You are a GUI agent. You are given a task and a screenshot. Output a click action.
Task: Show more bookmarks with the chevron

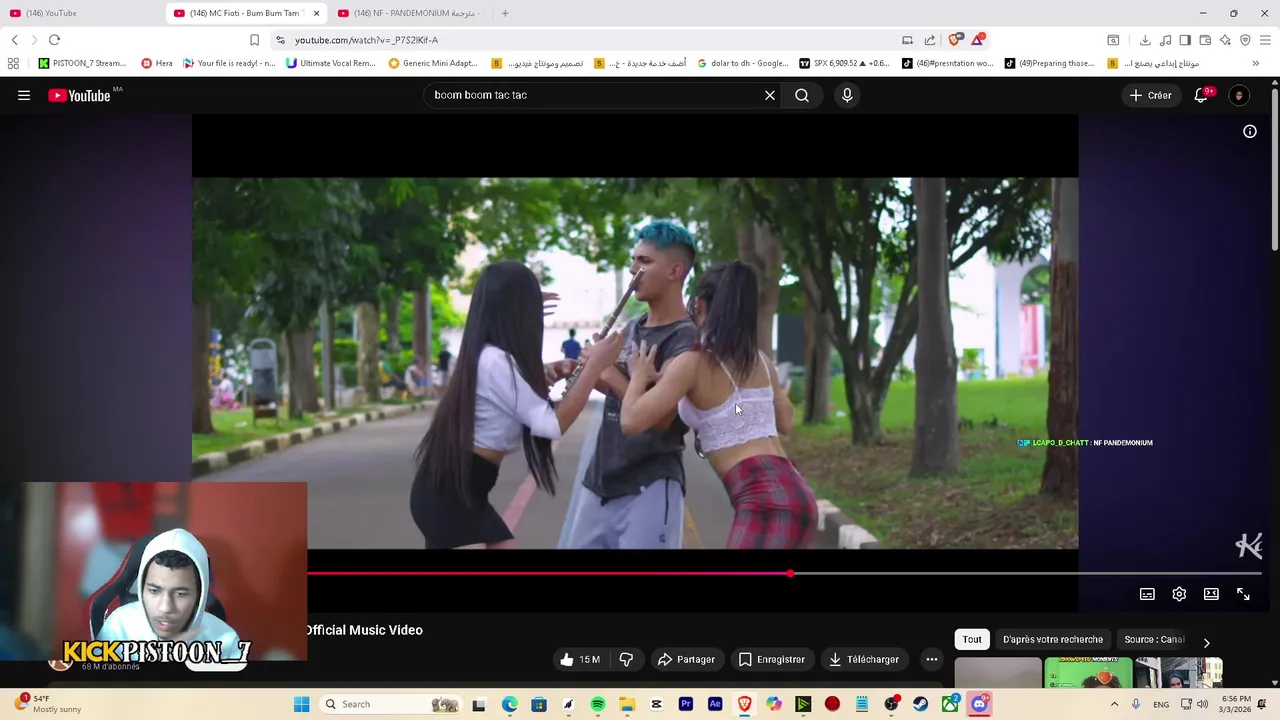pyautogui.click(x=1255, y=63)
